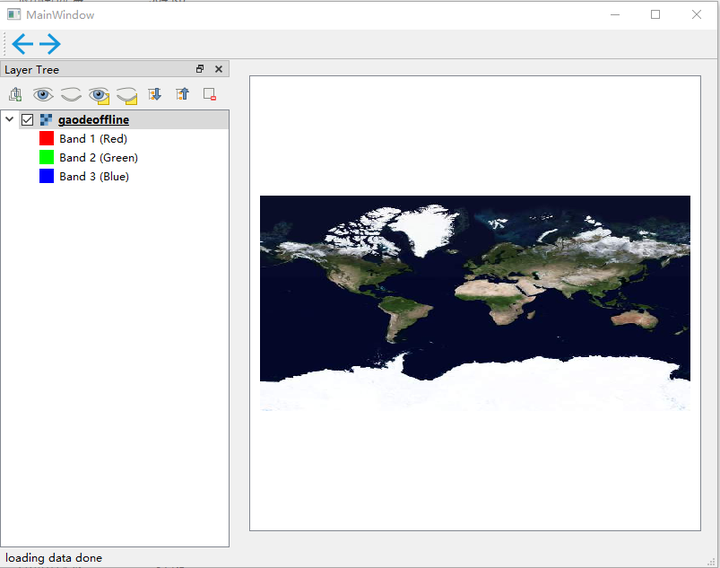This screenshot has height=568, width=720.
Task: Select the gaodeoffline layer name
Action: coord(93,120)
